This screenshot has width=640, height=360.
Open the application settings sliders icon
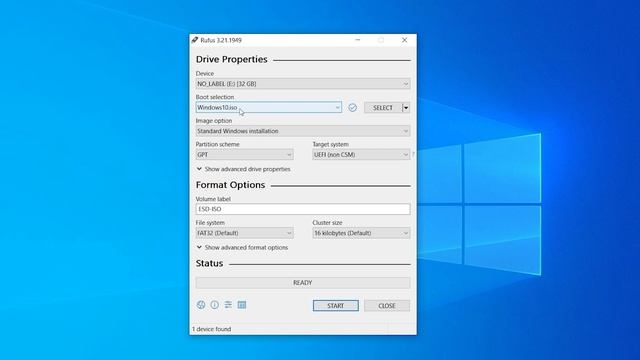point(228,305)
